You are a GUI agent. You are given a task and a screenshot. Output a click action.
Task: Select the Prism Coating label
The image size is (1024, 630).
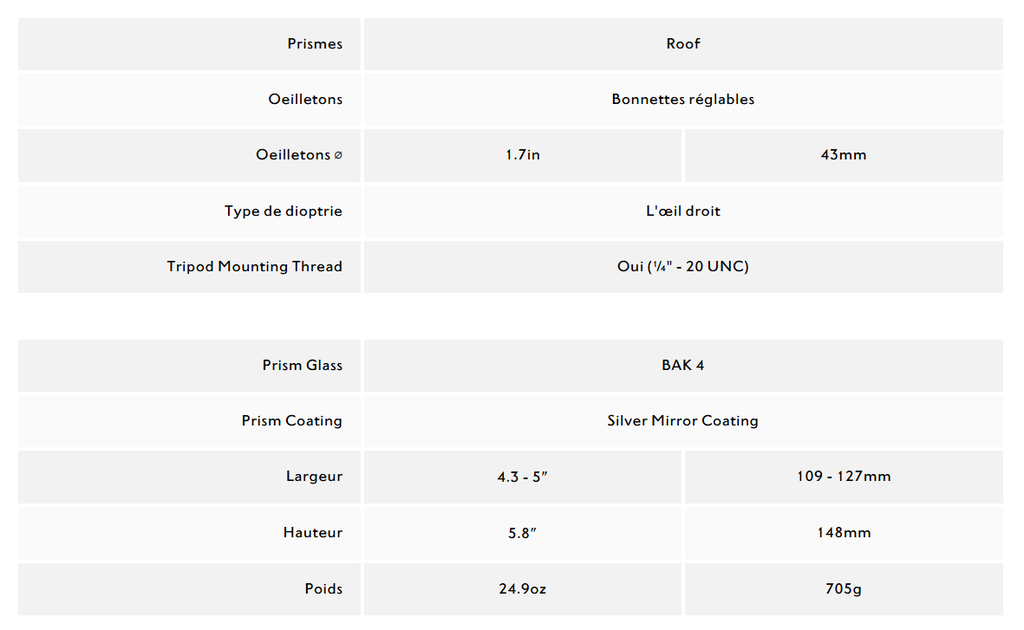click(292, 421)
